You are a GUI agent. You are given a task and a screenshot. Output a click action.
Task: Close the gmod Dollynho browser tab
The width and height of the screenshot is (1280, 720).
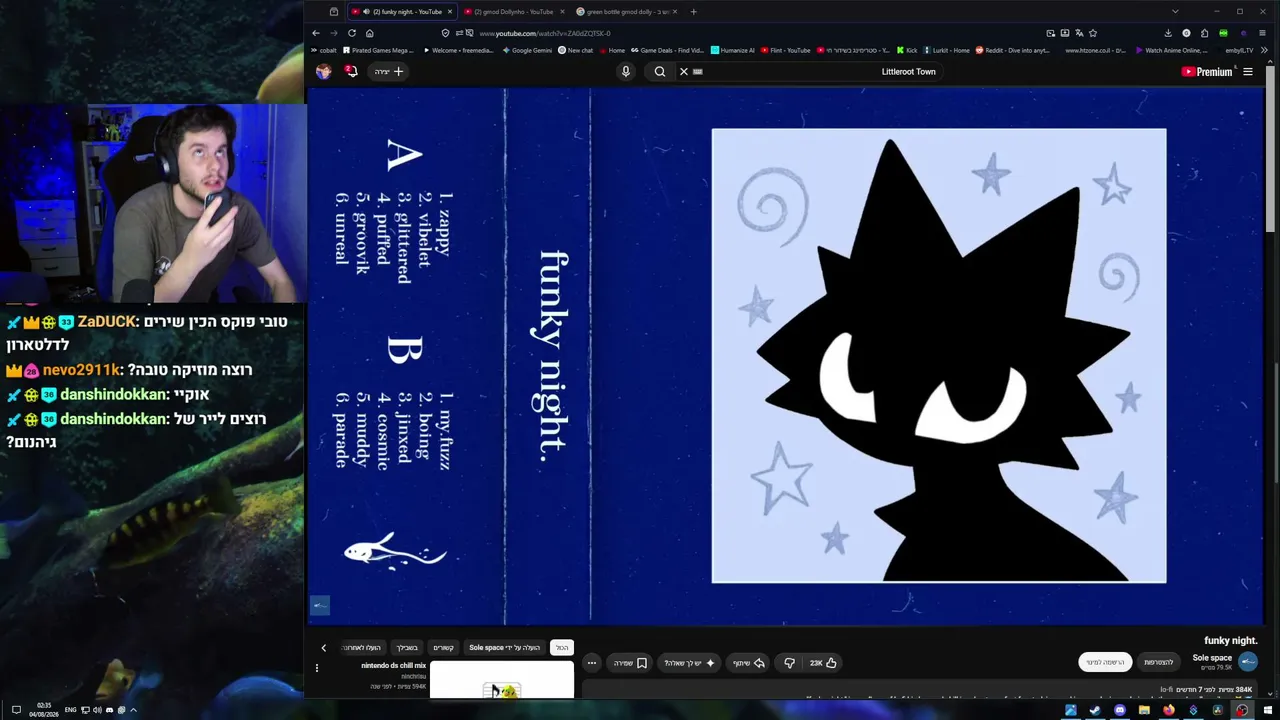[x=562, y=12]
